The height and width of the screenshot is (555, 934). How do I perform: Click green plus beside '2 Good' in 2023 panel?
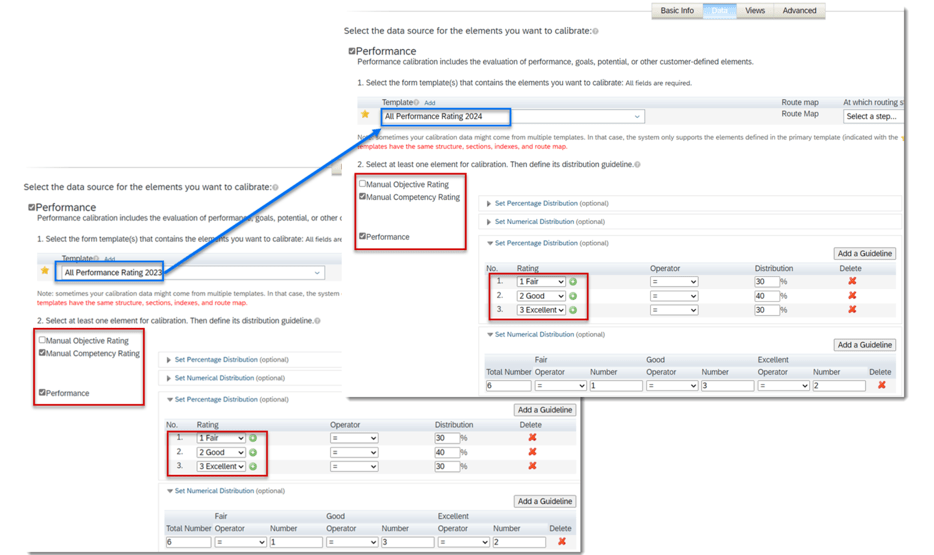pyautogui.click(x=253, y=452)
